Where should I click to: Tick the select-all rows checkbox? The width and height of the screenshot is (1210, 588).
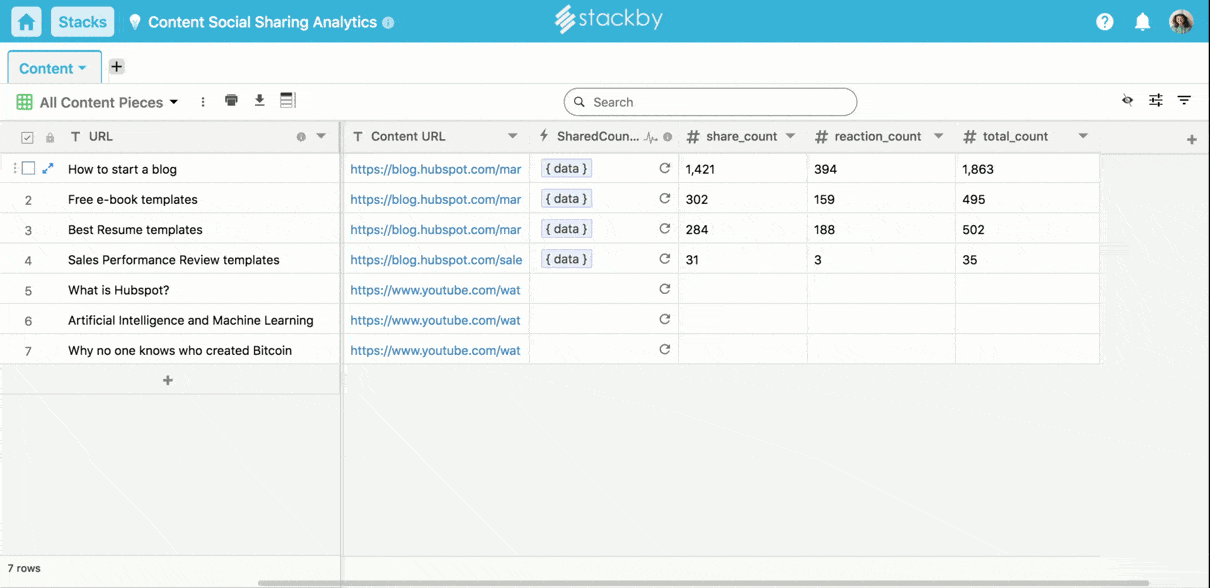click(x=27, y=137)
